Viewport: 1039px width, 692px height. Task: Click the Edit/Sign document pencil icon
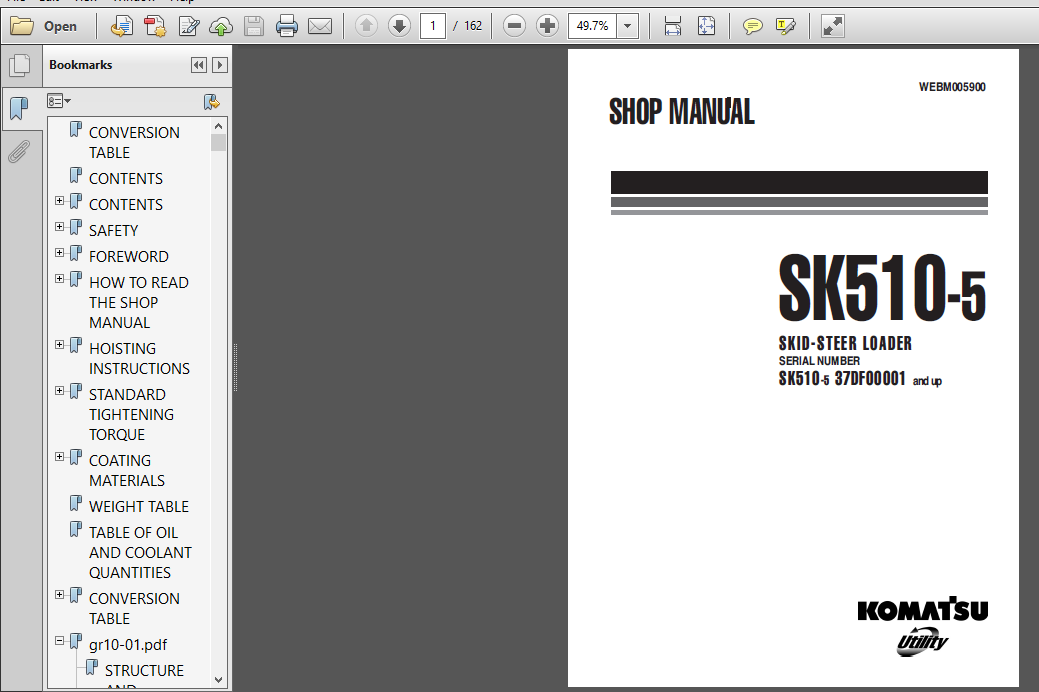click(x=189, y=27)
